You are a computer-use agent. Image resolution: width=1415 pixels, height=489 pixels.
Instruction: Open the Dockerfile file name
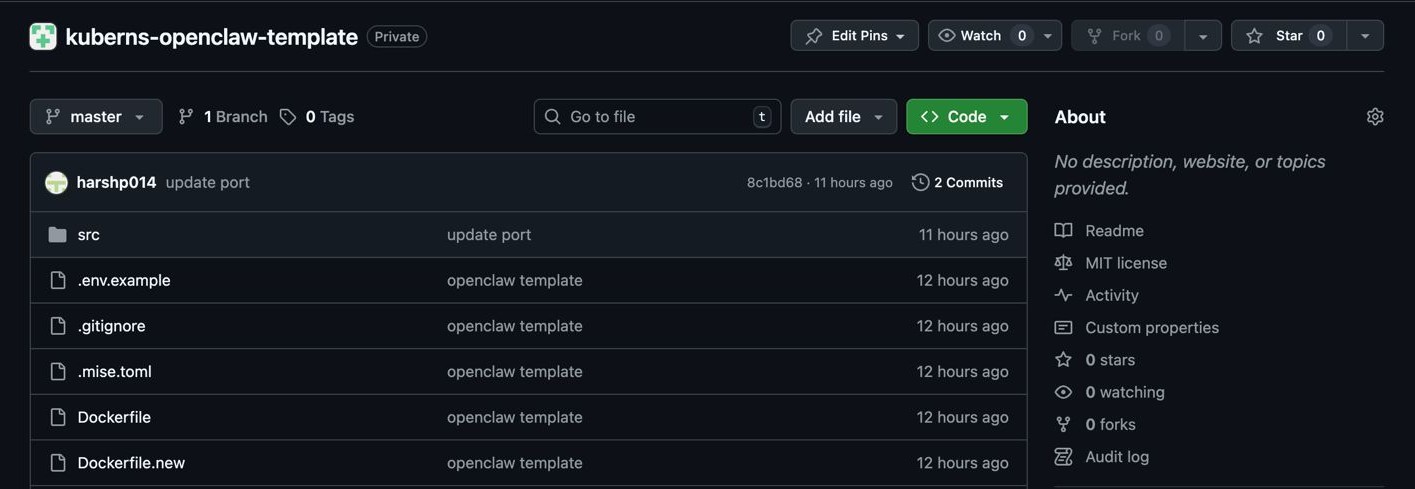tap(114, 417)
